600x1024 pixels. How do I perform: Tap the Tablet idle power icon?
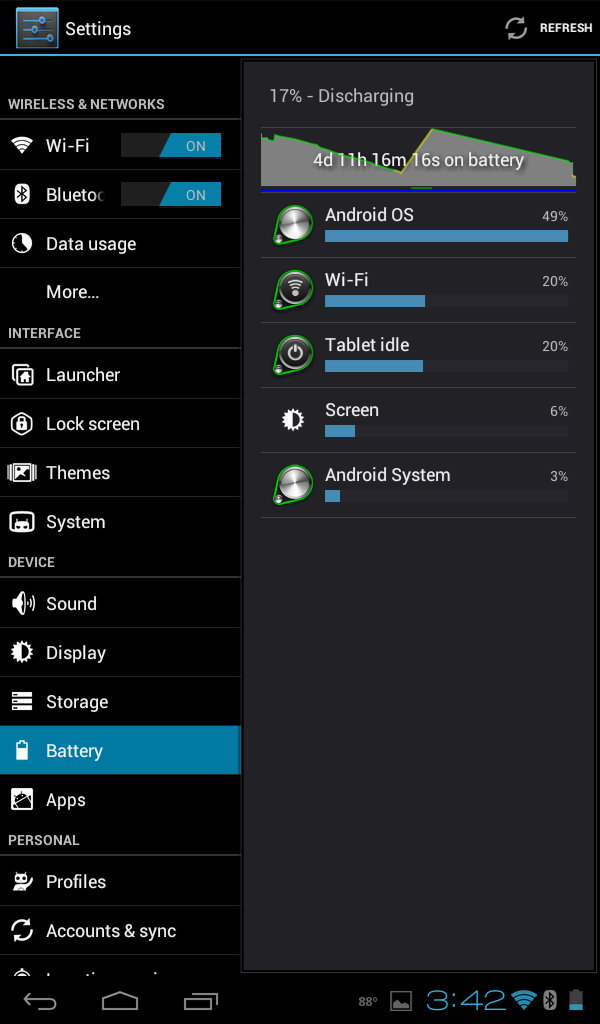point(293,355)
